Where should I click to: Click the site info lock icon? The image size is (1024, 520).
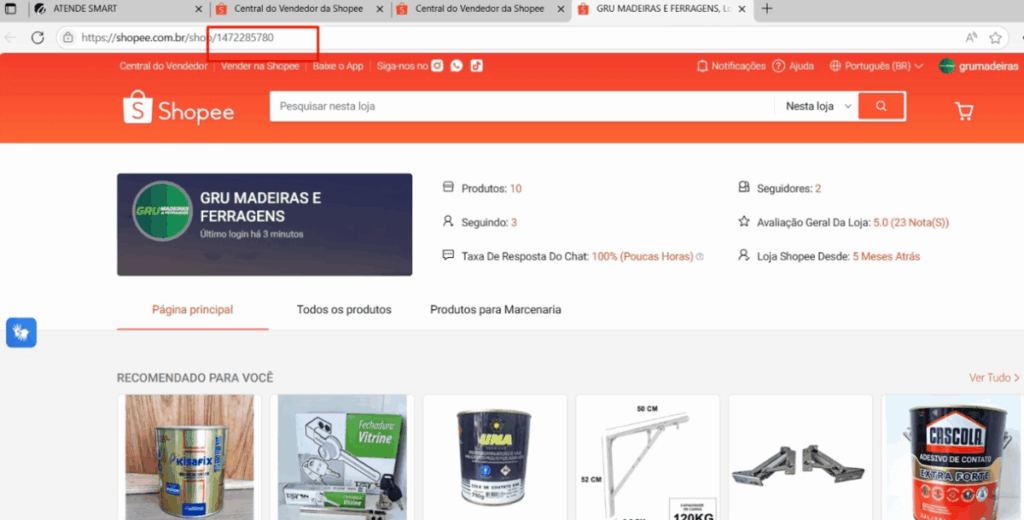pos(68,38)
